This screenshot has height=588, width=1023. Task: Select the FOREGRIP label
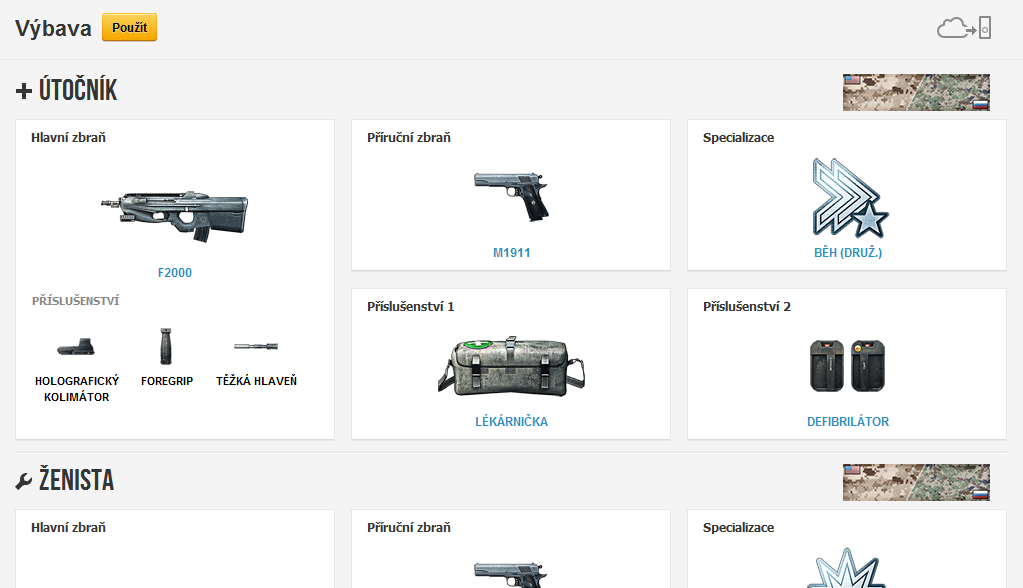point(167,381)
